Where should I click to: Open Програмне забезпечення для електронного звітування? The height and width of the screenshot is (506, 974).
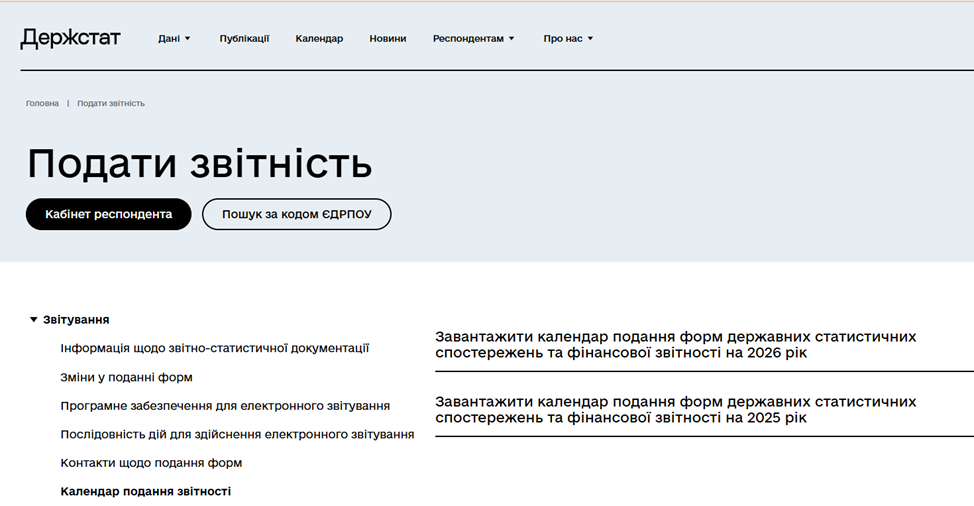click(225, 406)
